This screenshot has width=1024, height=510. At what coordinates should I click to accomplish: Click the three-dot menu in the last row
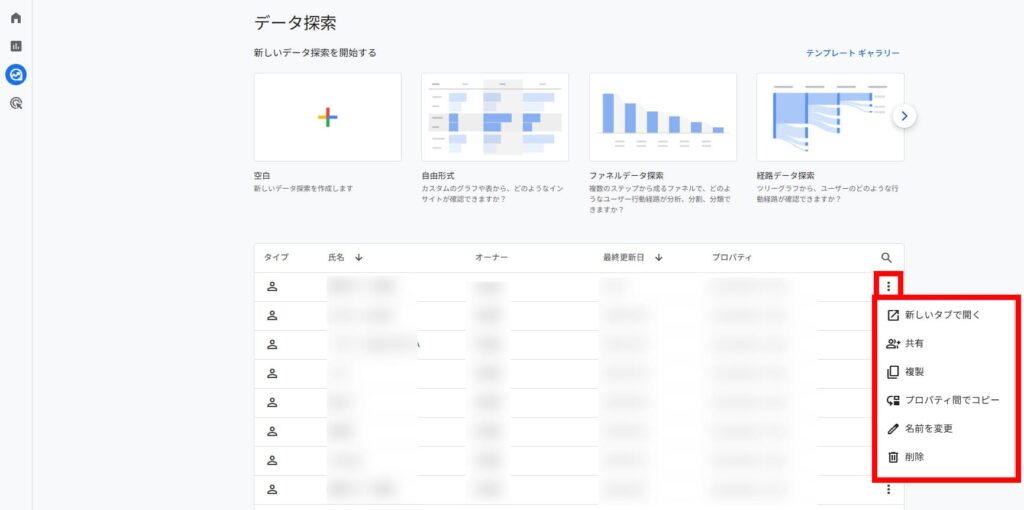click(888, 489)
